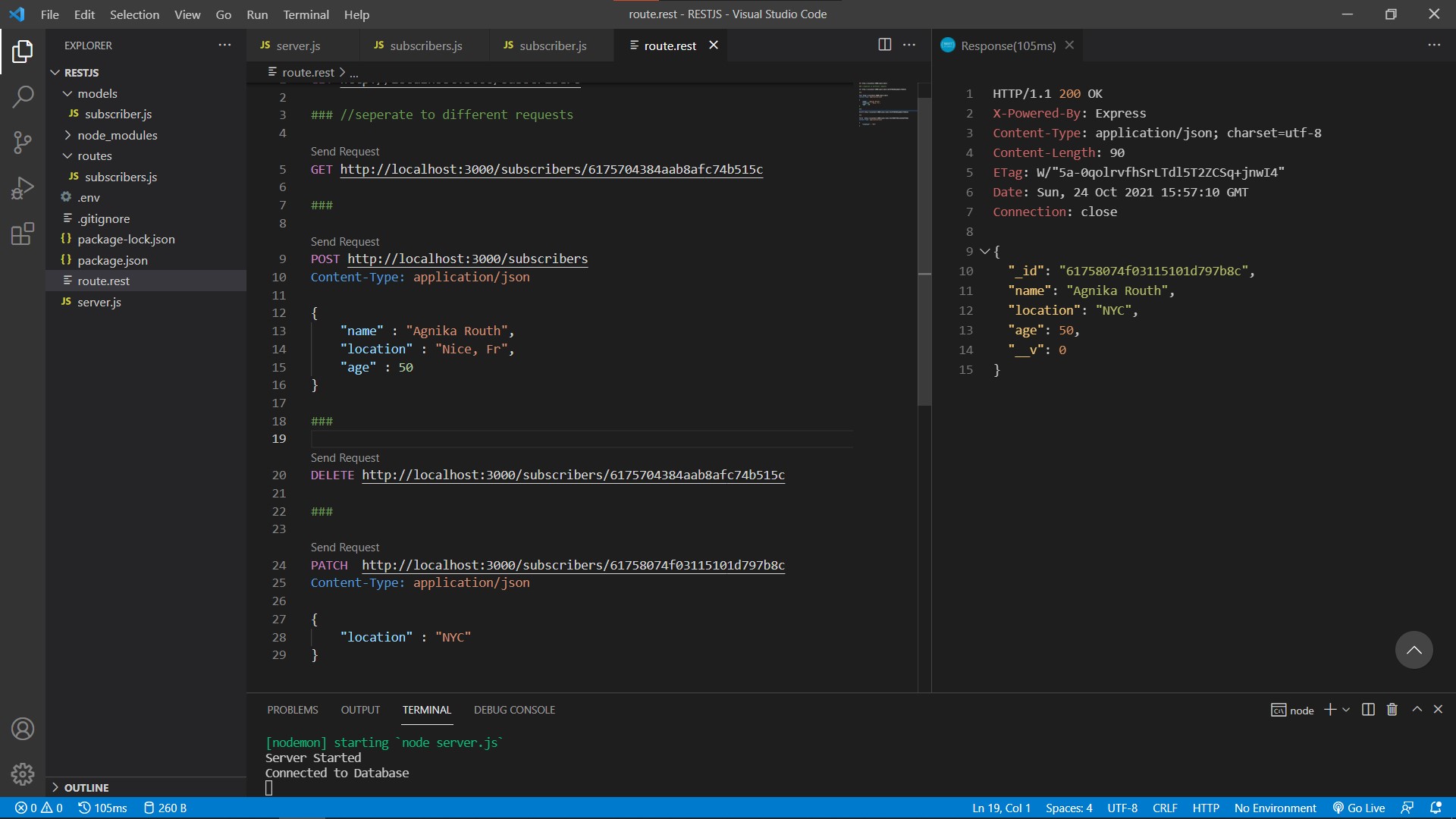This screenshot has width=1456, height=819.
Task: Open the Run and Debug icon
Action: pyautogui.click(x=23, y=188)
